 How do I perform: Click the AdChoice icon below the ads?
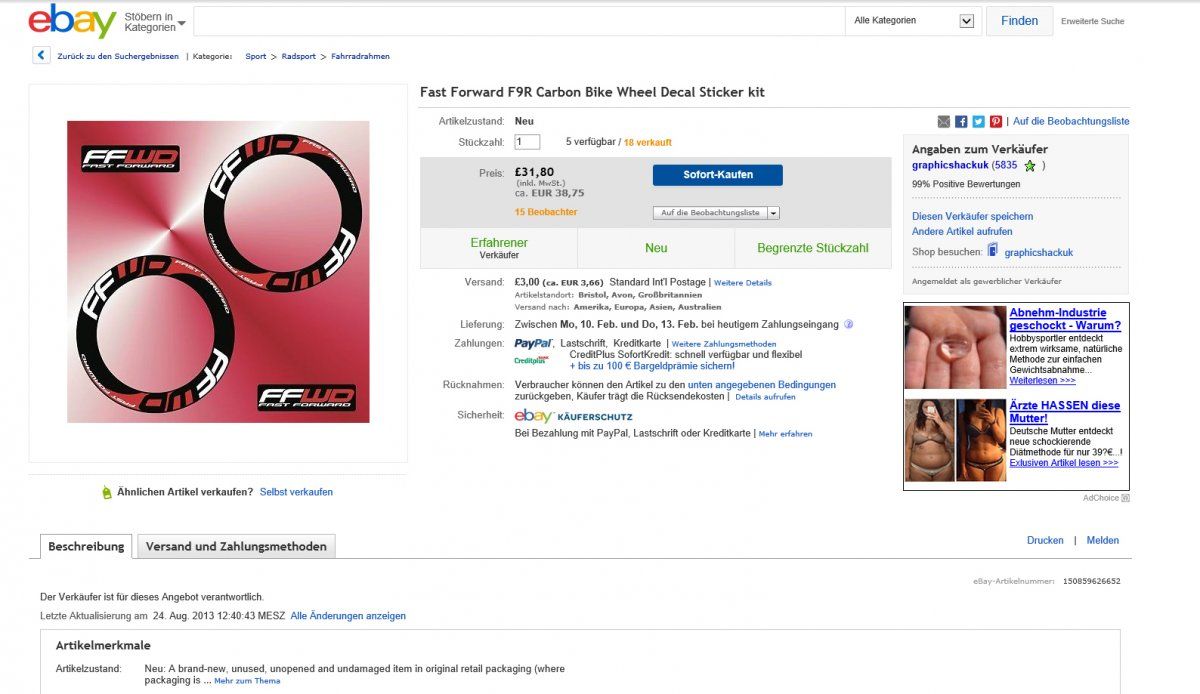pyautogui.click(x=1125, y=498)
